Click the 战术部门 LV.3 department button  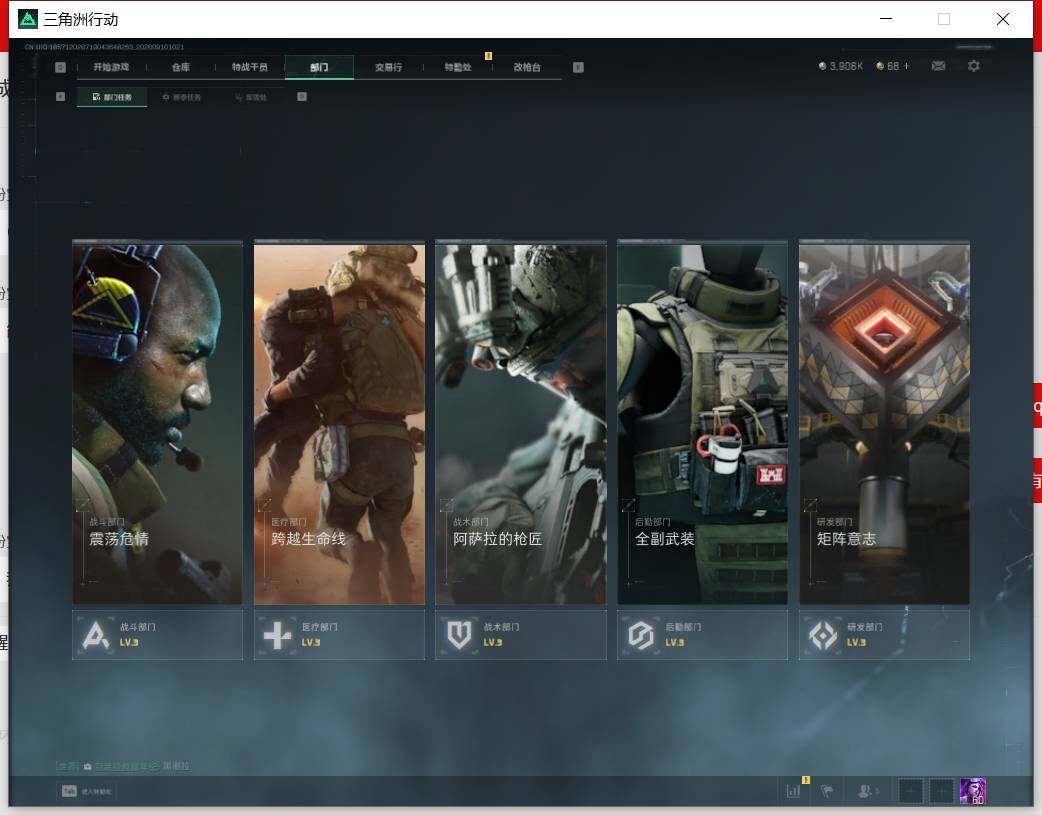click(521, 635)
